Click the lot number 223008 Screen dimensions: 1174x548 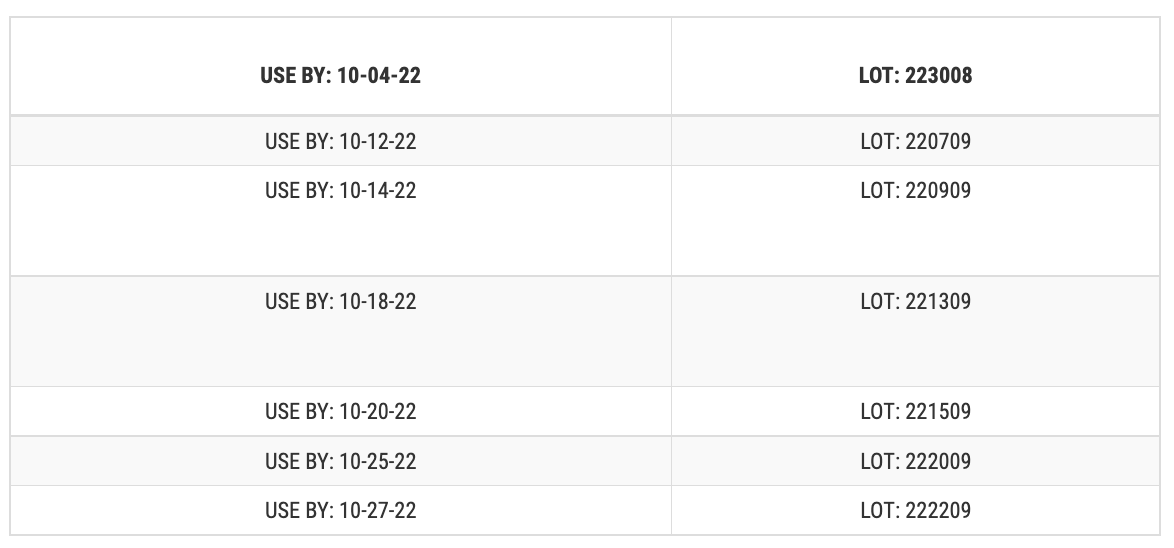tap(938, 76)
